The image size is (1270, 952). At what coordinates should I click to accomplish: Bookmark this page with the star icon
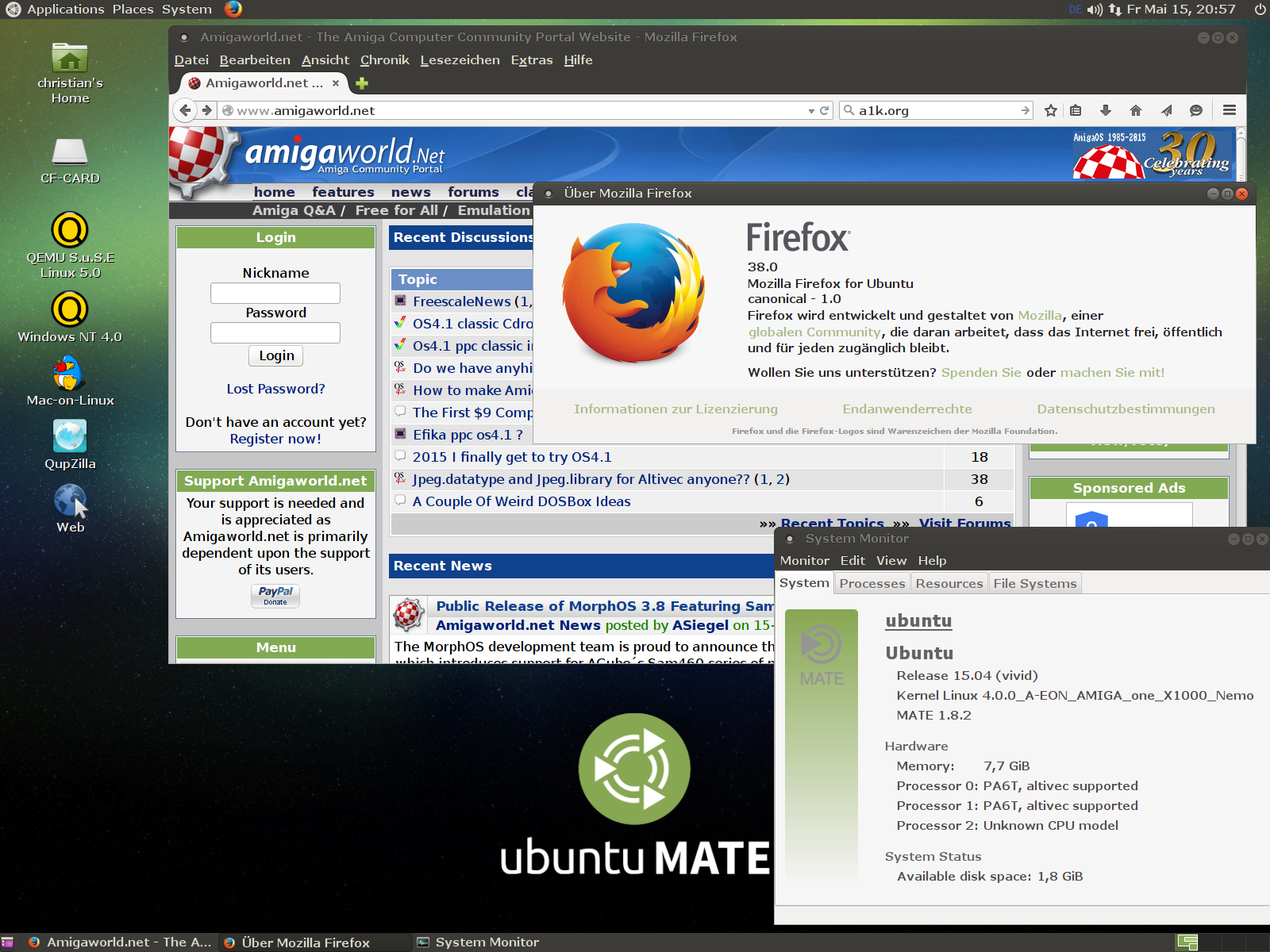click(1051, 111)
